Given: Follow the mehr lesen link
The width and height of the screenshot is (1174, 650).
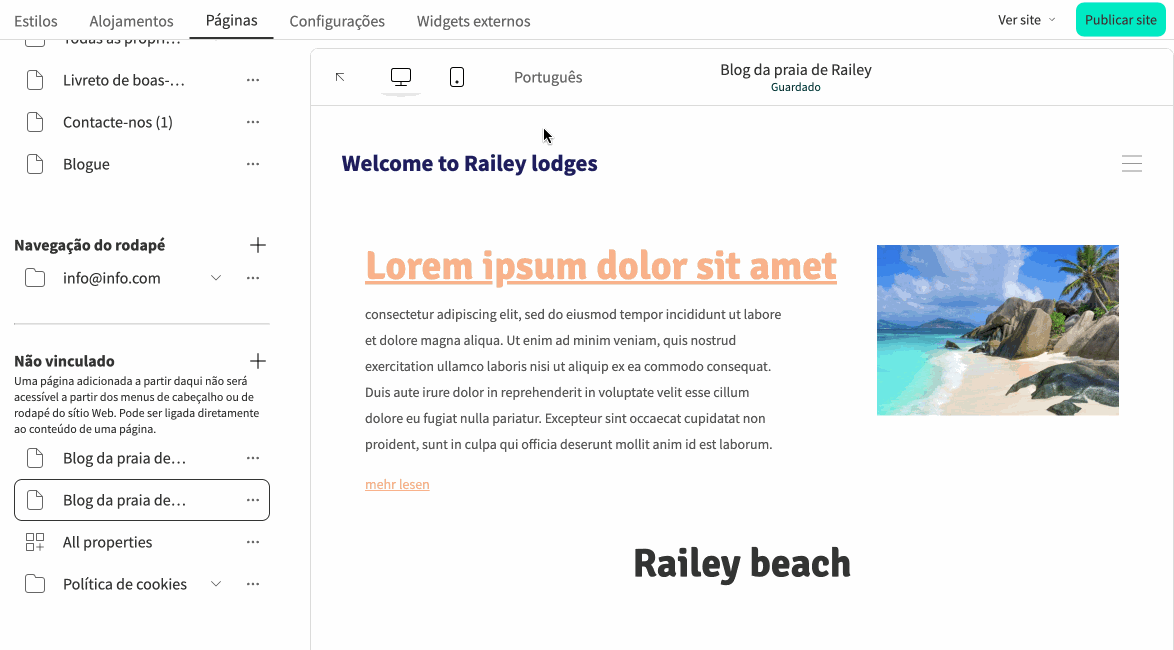Looking at the screenshot, I should pos(397,484).
